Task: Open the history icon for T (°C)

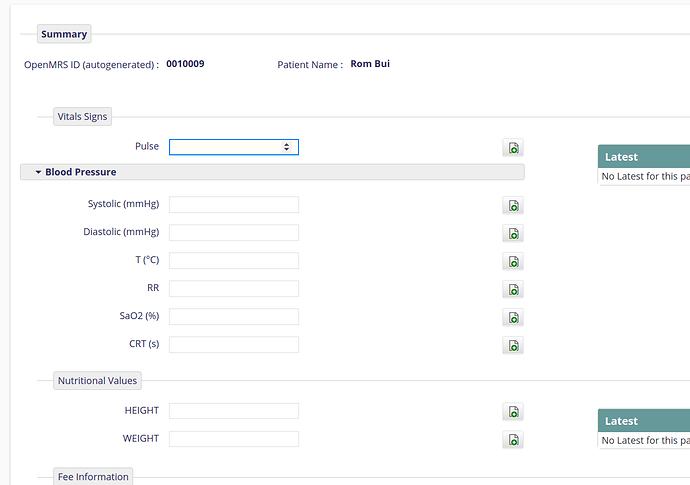Action: 513,262
